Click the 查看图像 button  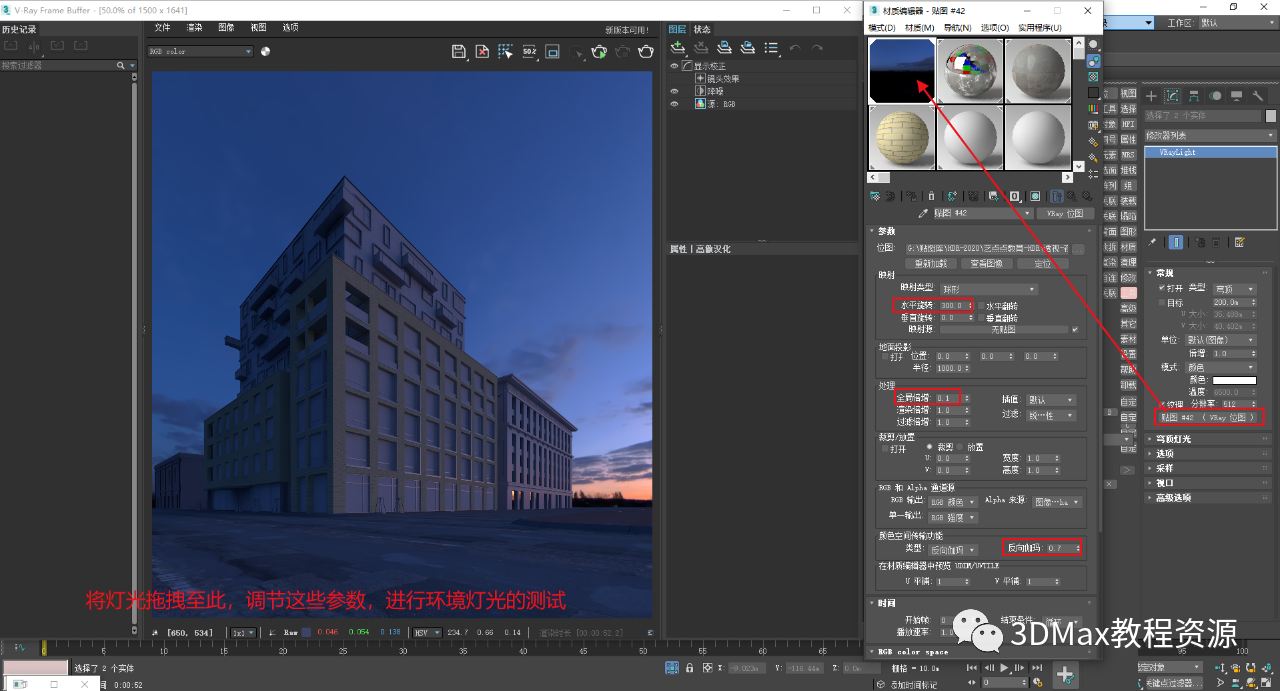click(x=986, y=262)
